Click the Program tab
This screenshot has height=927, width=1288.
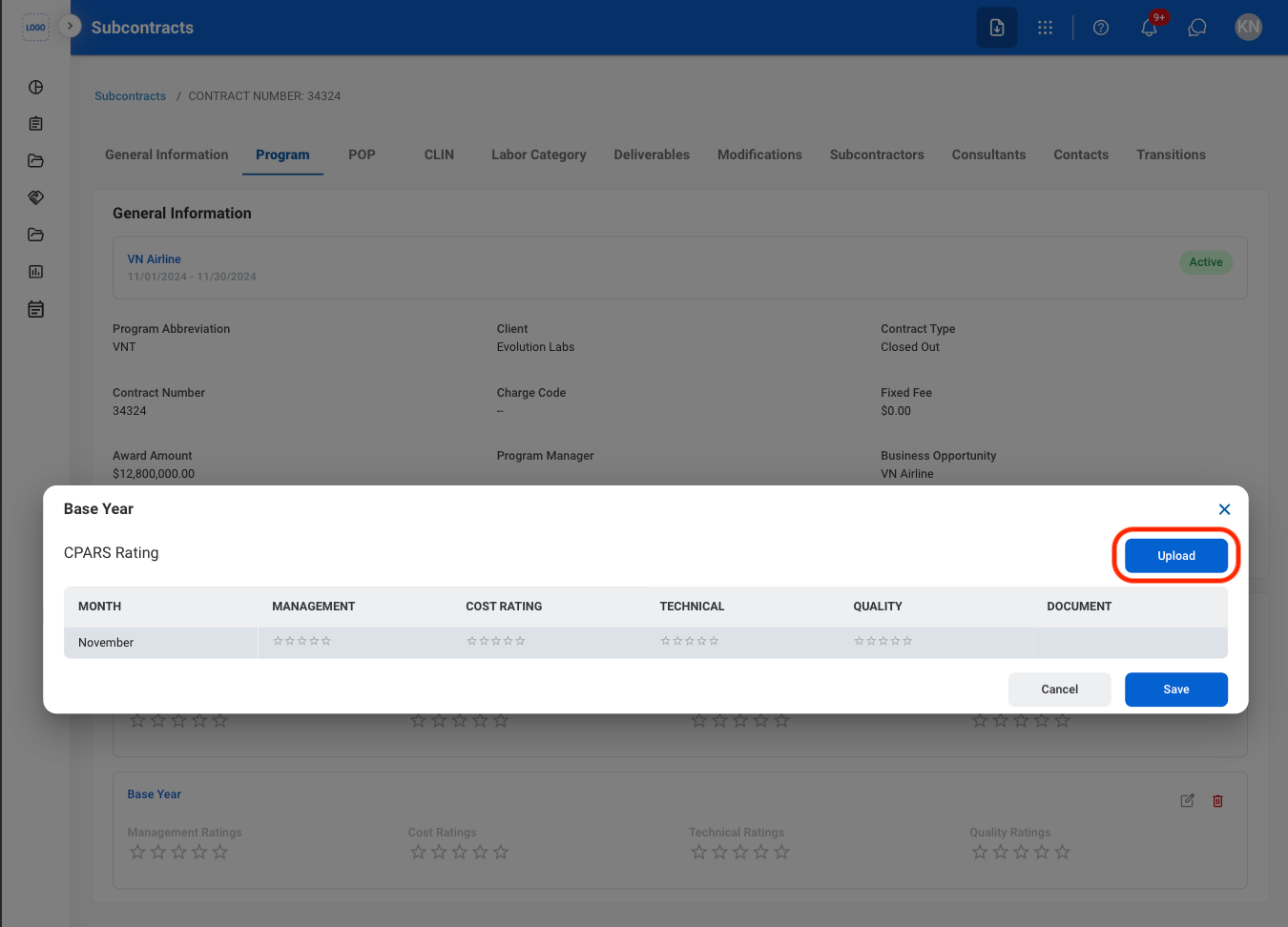coord(282,154)
